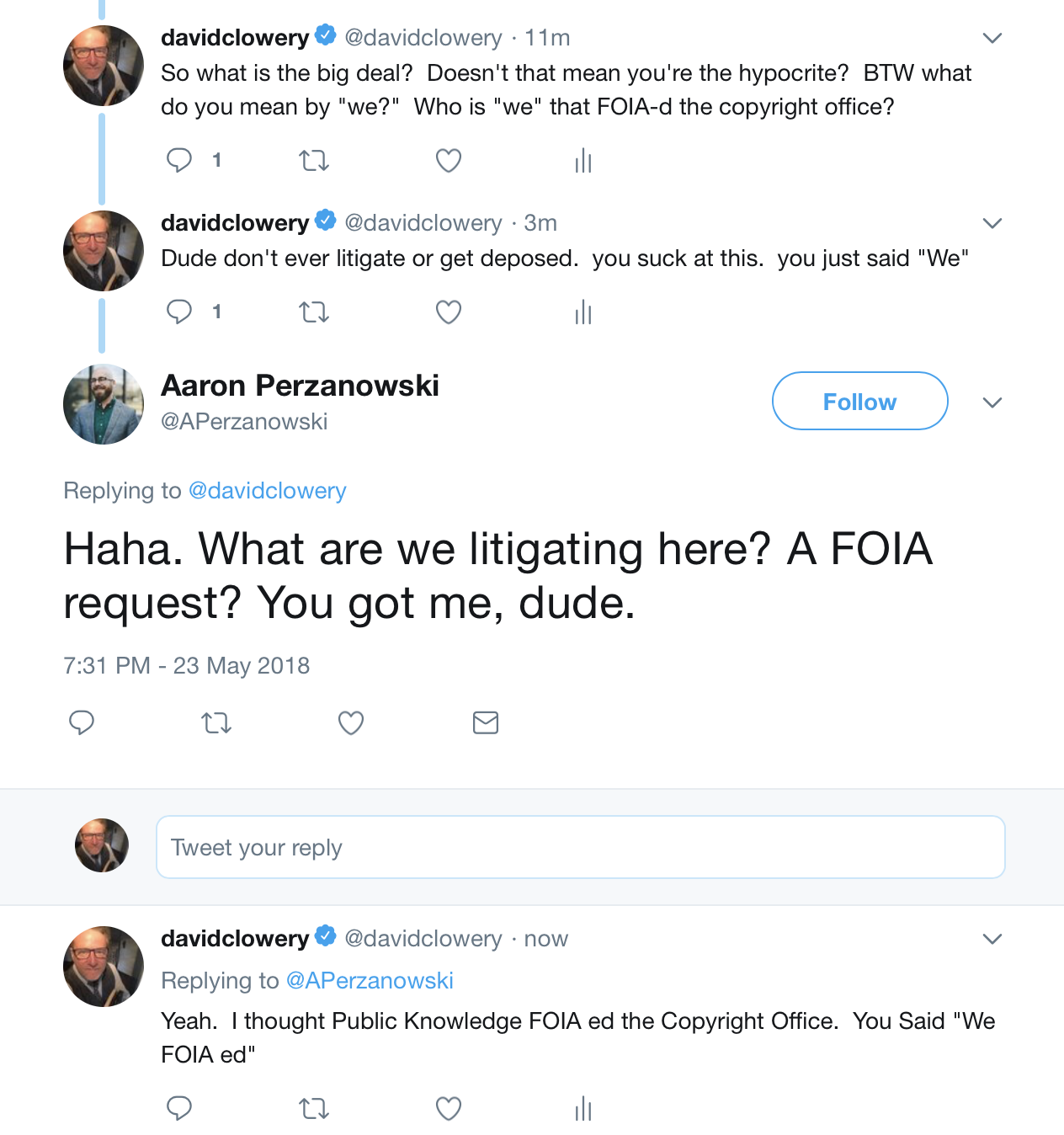Retweet the 'hypocrite' tweet from davidclowery
The image size is (1064, 1135).
pyautogui.click(x=314, y=160)
